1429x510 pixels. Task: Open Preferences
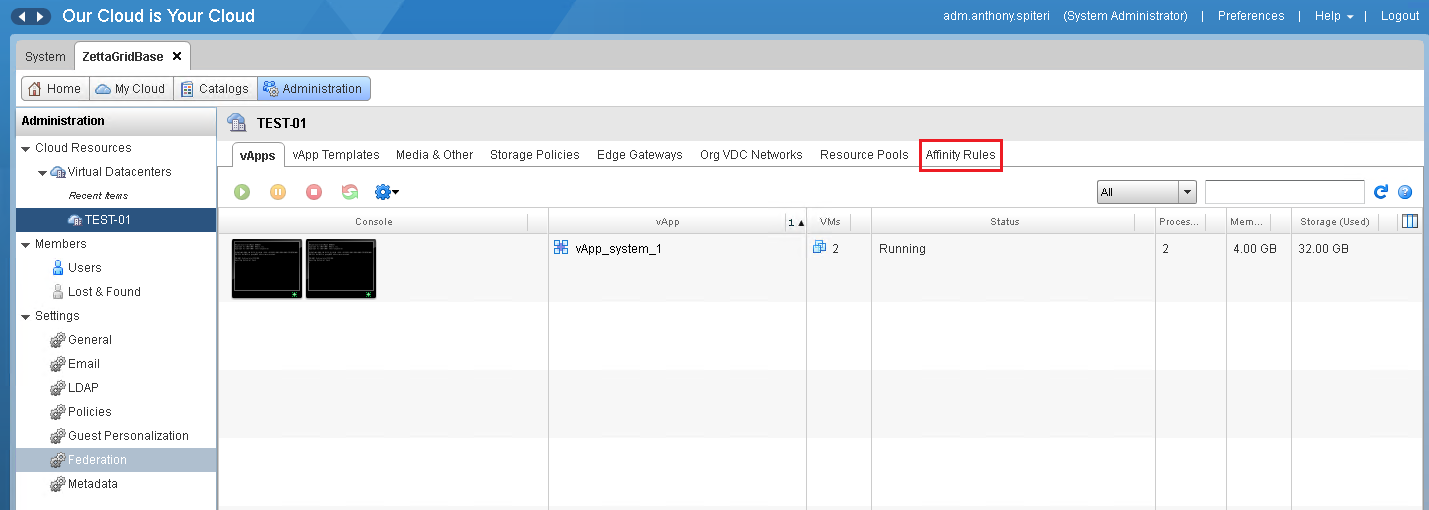[1251, 16]
